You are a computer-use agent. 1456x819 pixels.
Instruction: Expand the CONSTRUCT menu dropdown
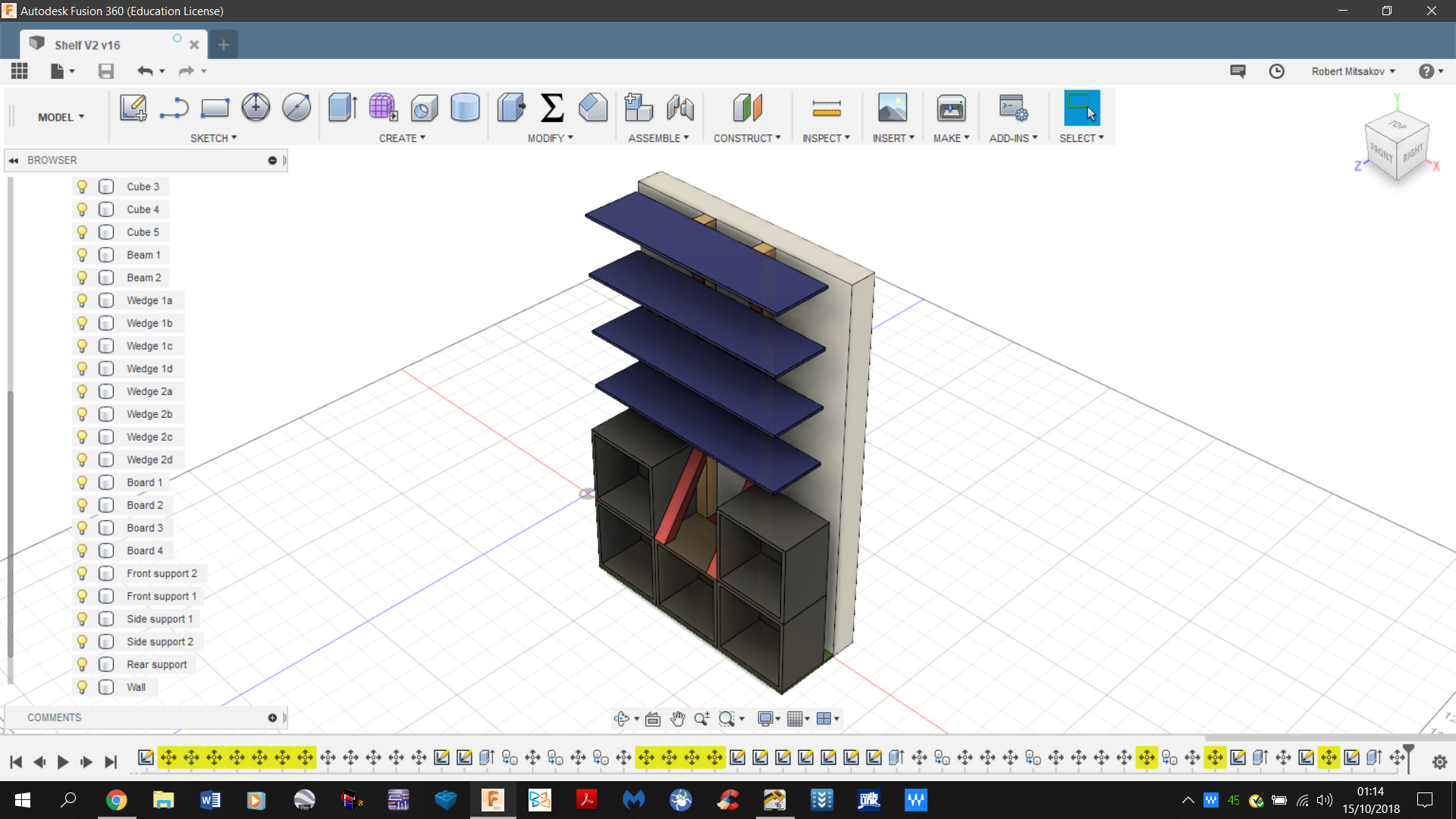(x=747, y=138)
